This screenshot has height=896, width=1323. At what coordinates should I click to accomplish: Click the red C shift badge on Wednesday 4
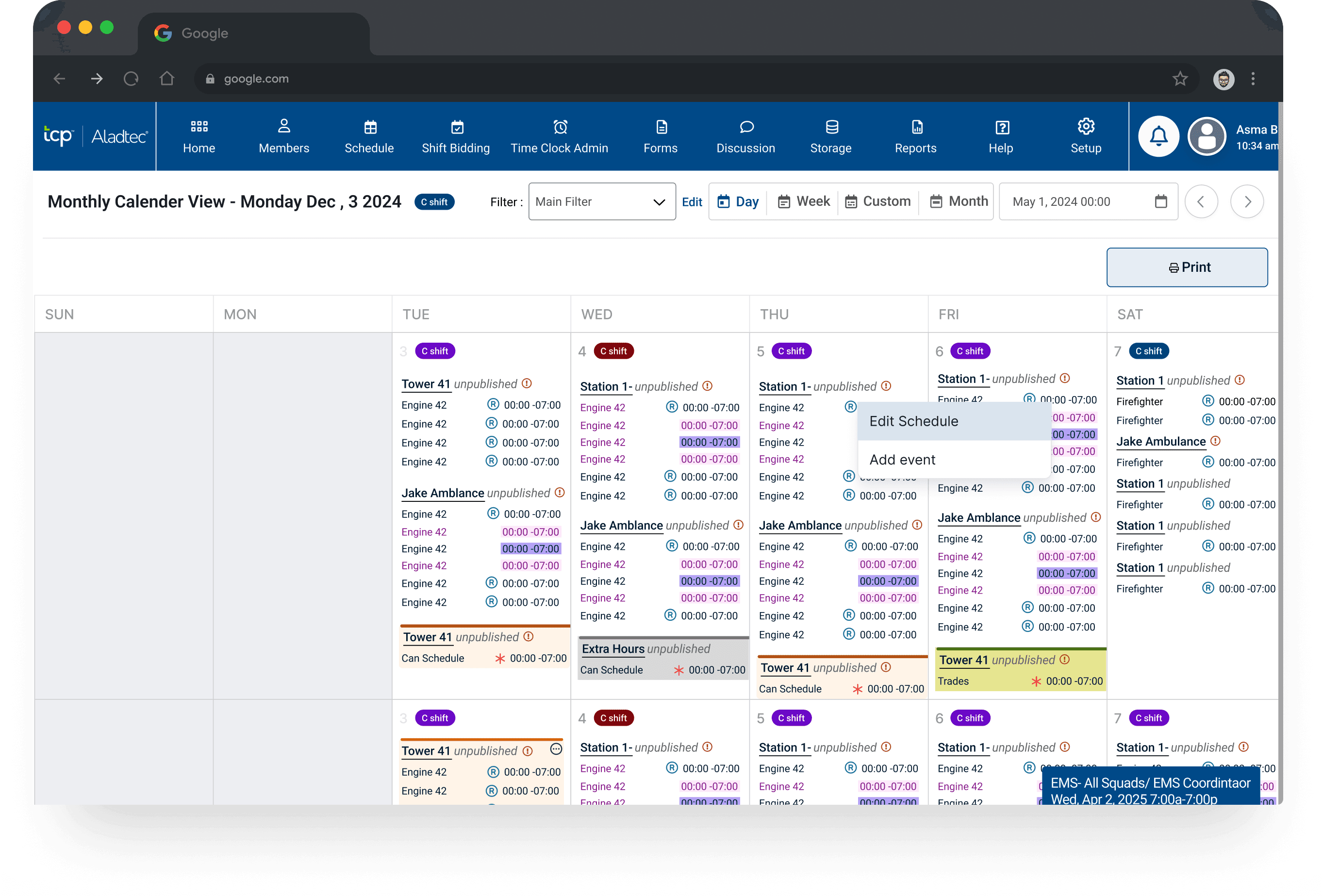point(613,351)
